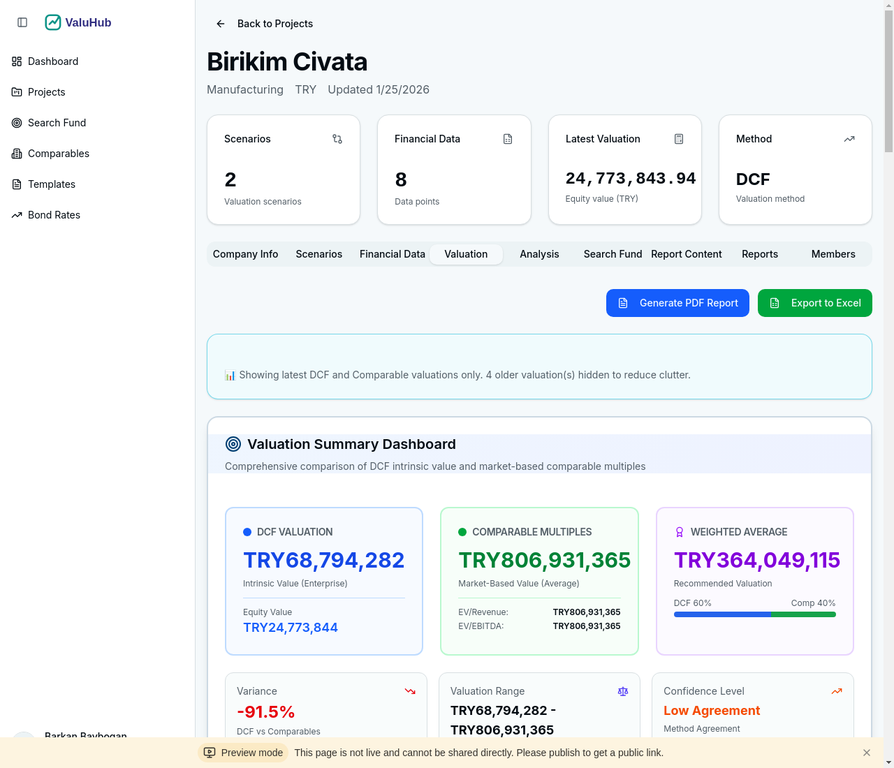Dismiss the preview mode banner
The width and height of the screenshot is (894, 768).
coord(866,752)
